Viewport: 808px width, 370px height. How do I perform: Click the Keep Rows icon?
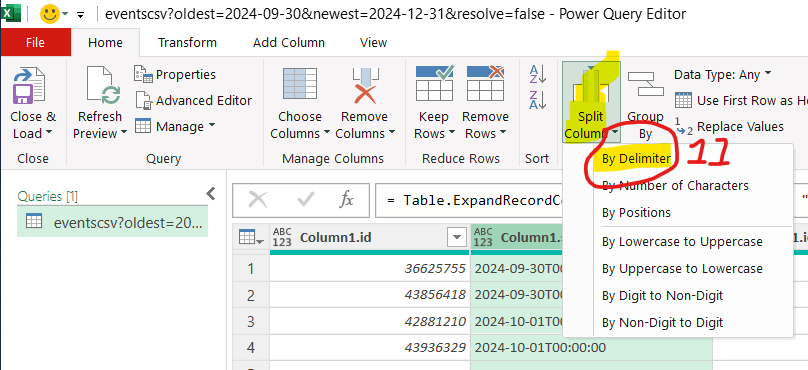[434, 83]
